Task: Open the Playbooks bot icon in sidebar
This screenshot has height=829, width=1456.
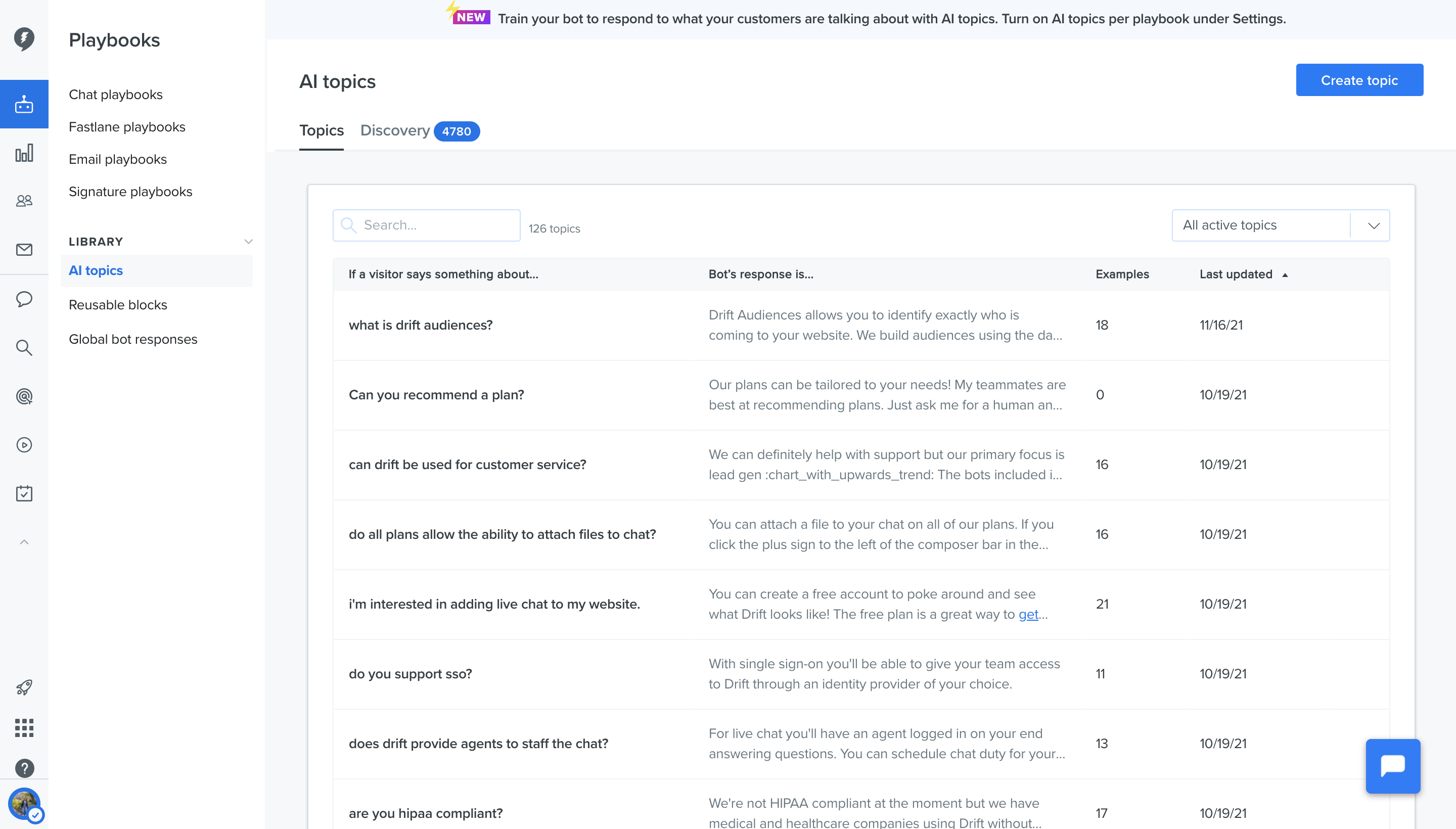Action: (x=24, y=104)
